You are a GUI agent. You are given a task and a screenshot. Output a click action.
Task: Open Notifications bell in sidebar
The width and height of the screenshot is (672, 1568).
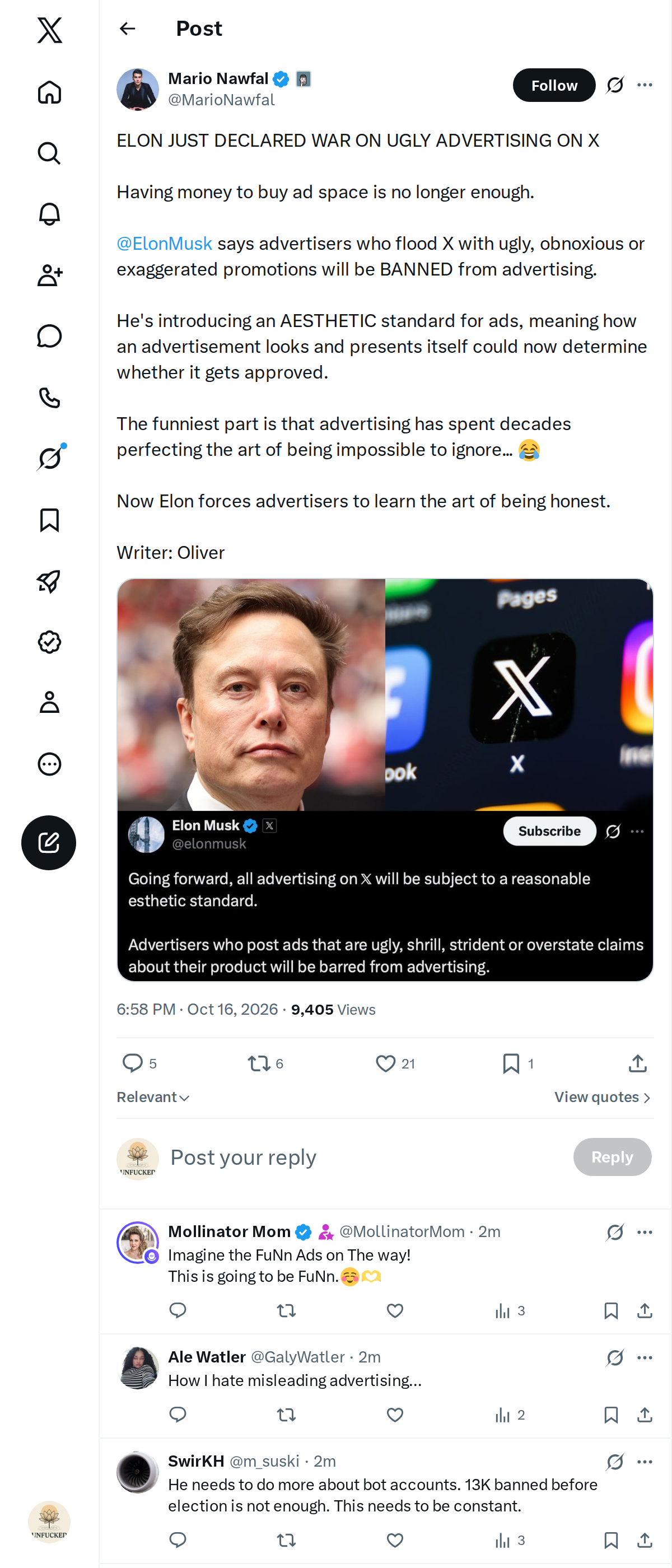(49, 214)
